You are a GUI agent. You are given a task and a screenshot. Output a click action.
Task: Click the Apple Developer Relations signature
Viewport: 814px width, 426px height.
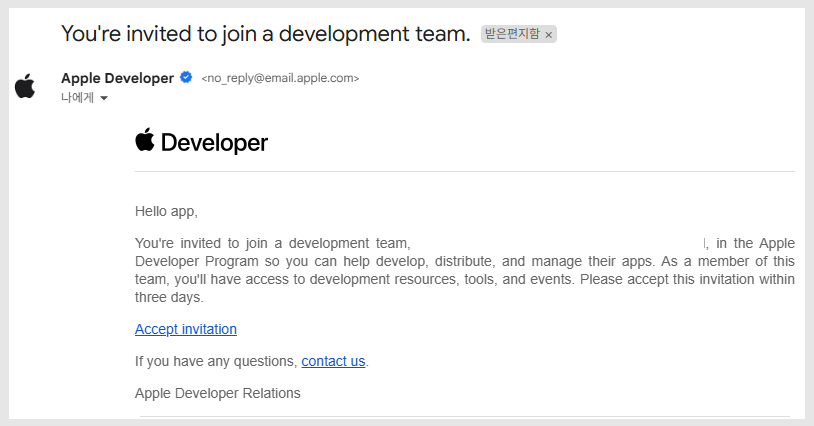click(217, 393)
